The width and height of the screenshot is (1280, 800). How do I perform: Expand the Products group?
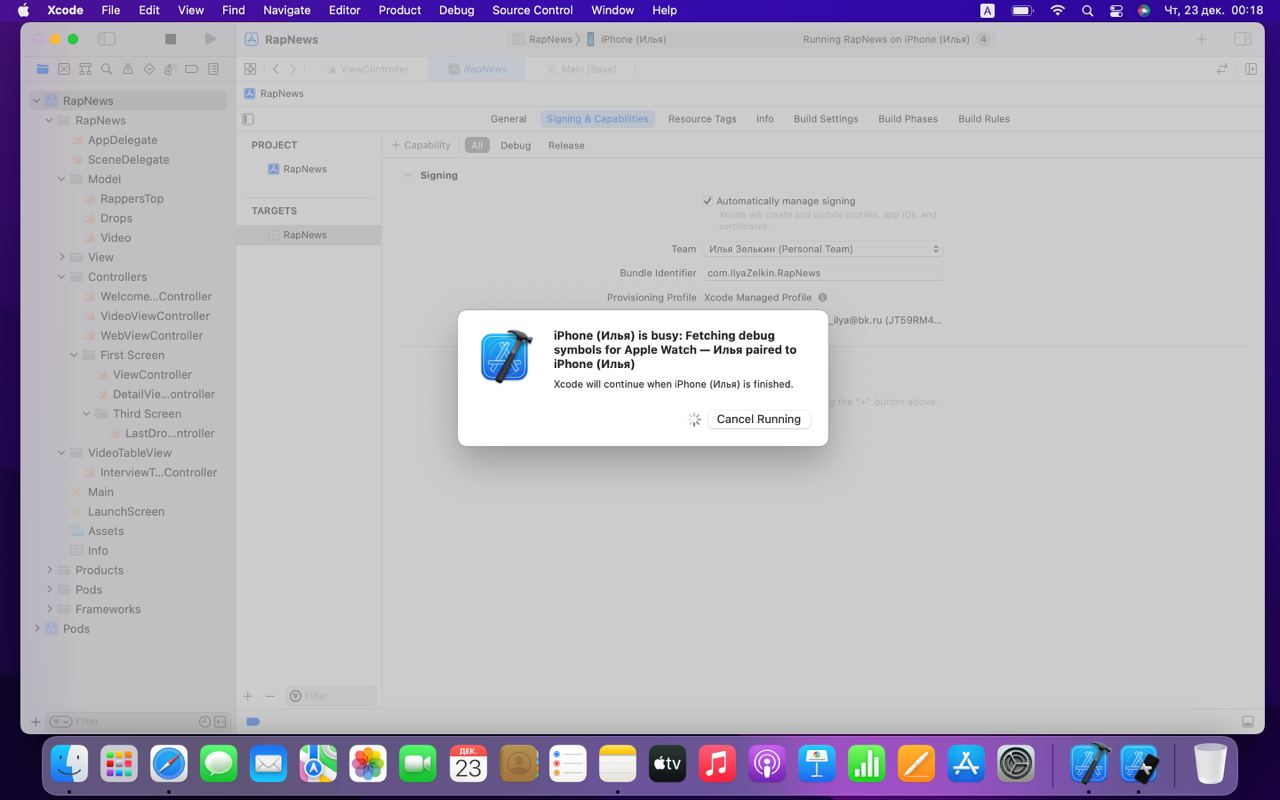[50, 570]
